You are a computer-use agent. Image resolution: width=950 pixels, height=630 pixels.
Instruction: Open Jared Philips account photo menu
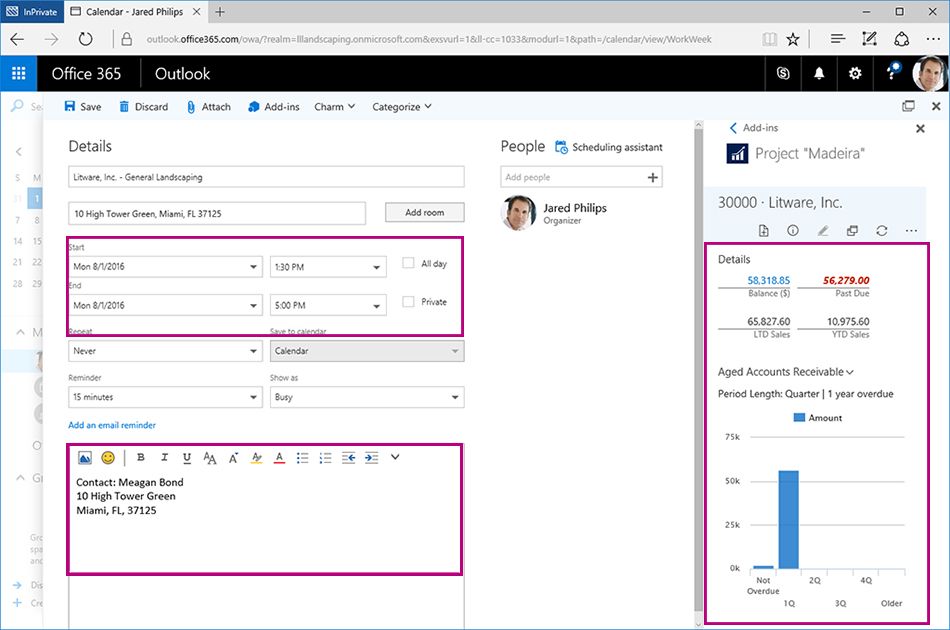(929, 73)
